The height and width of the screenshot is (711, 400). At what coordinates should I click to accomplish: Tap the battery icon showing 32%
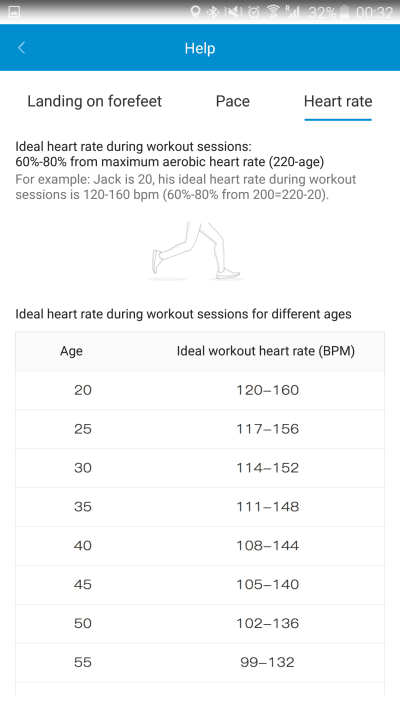pos(344,12)
